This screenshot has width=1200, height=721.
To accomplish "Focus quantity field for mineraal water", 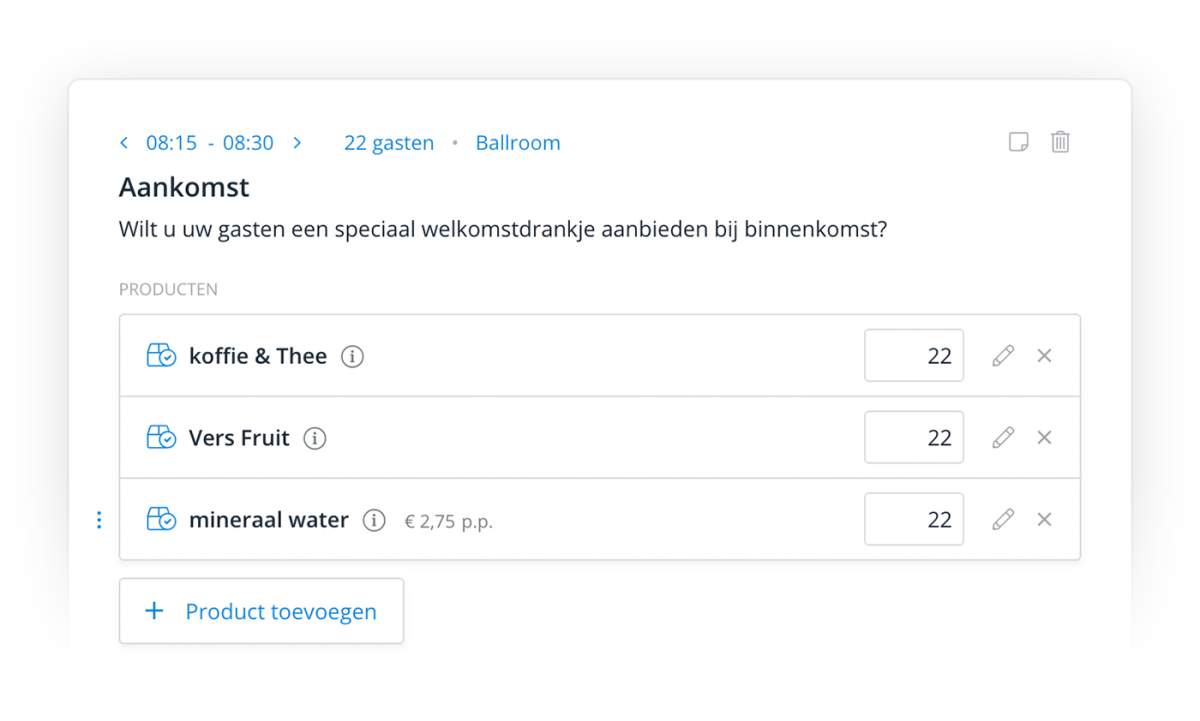I will click(x=914, y=519).
